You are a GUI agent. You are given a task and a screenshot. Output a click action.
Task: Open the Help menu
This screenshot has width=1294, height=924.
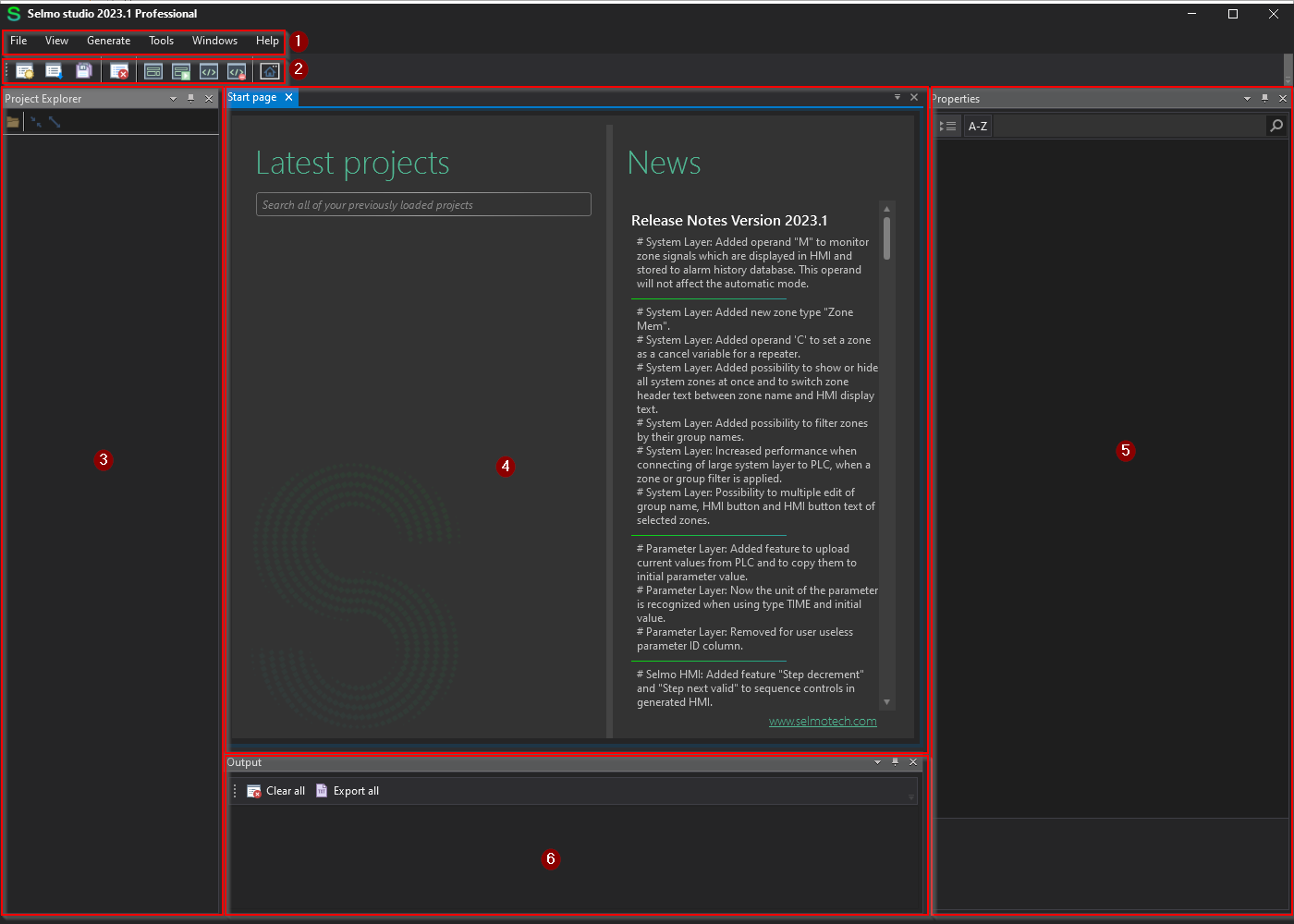tap(267, 41)
